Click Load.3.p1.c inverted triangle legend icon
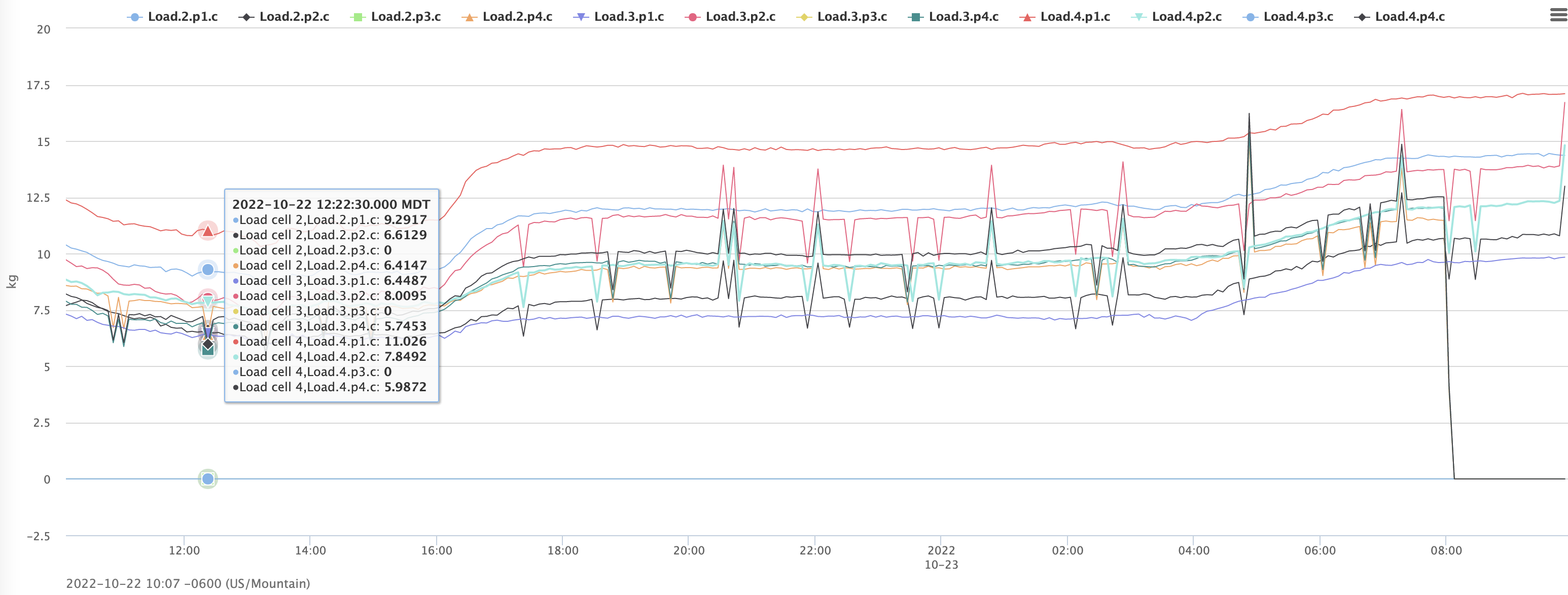 pos(581,17)
